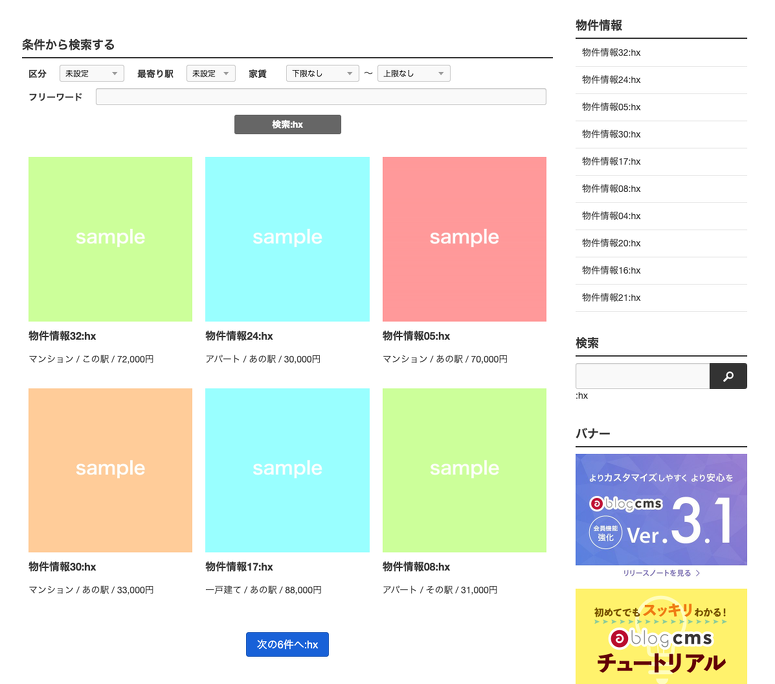
Task: Click the sidebar search input field
Action: [642, 376]
